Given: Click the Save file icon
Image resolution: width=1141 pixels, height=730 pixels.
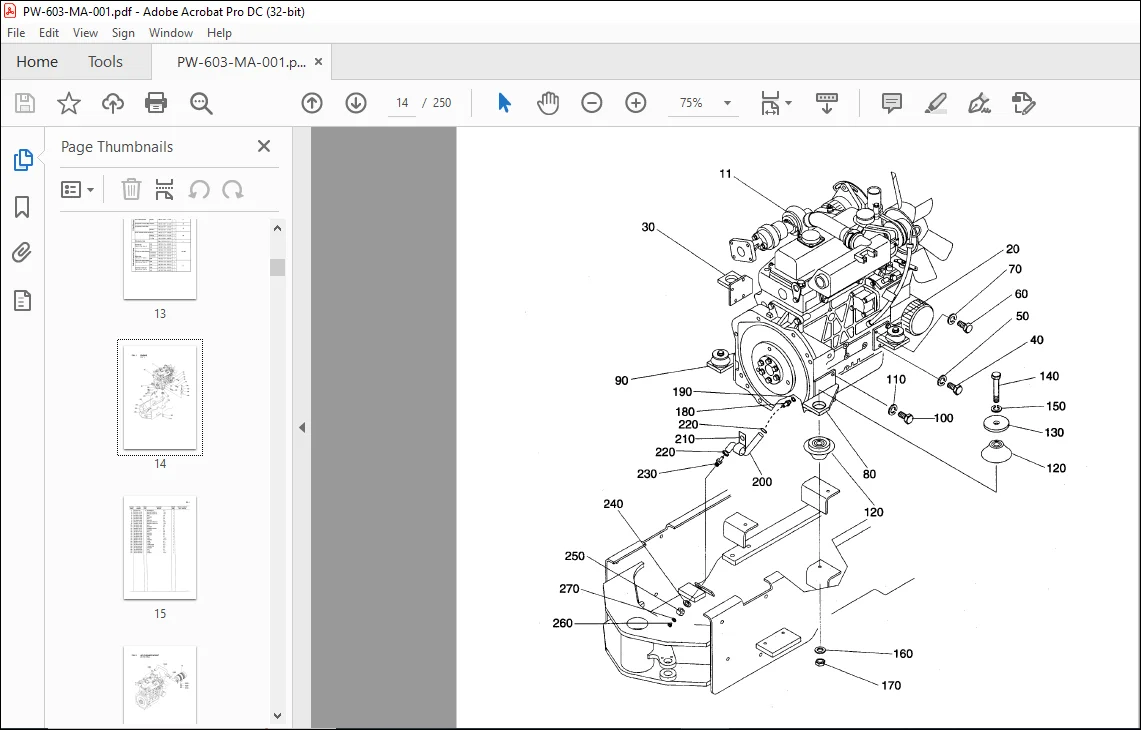Looking at the screenshot, I should coord(25,103).
